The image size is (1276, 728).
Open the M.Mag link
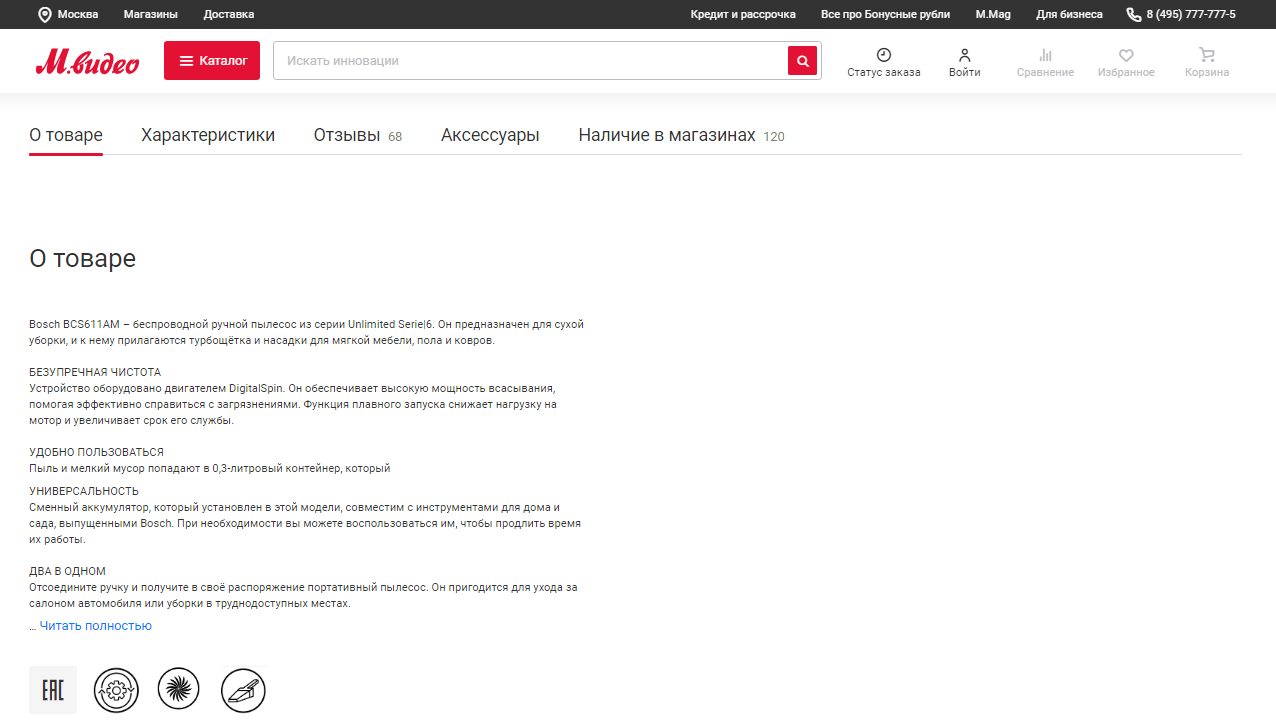point(993,14)
